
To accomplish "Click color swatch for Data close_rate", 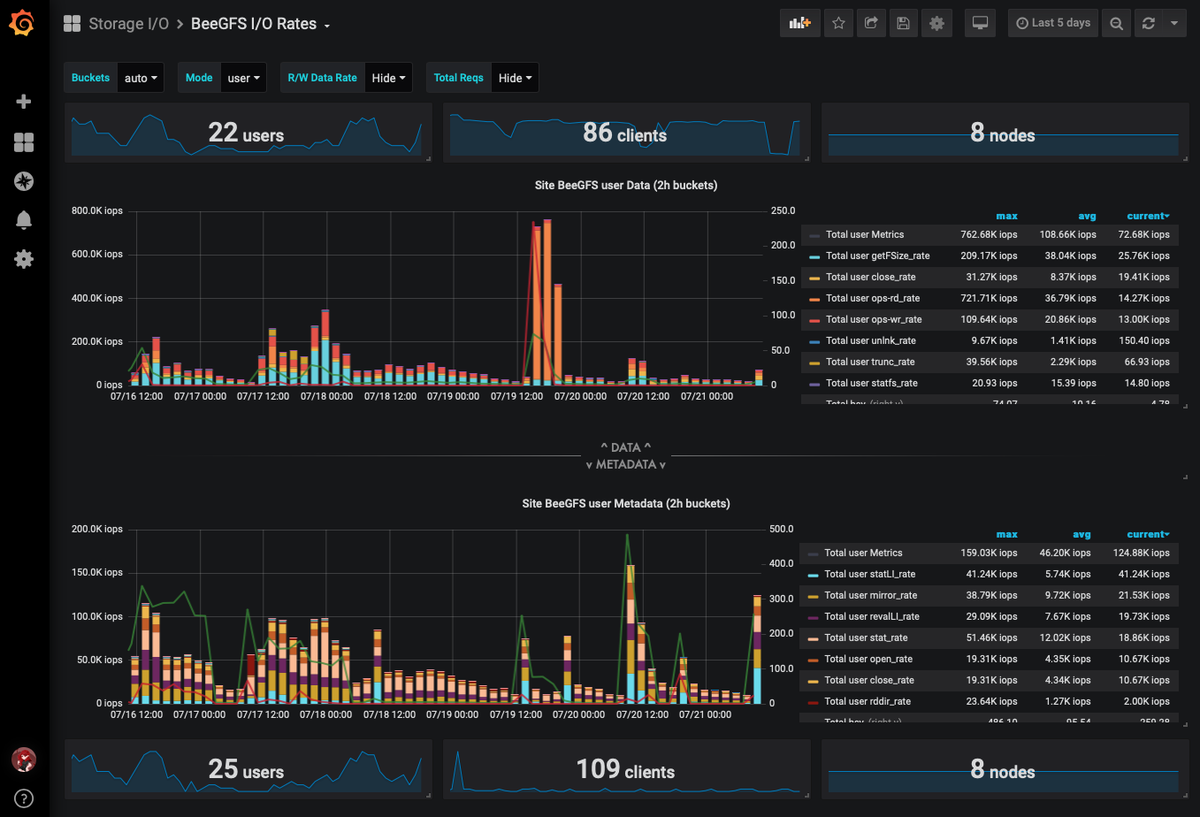I will (814, 277).
